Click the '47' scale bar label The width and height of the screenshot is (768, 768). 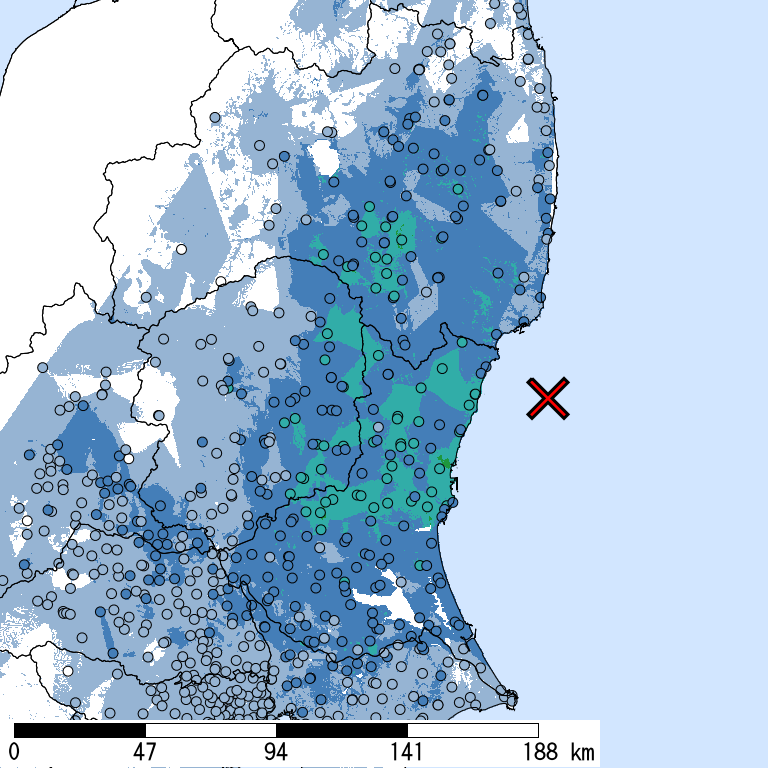pos(145,752)
